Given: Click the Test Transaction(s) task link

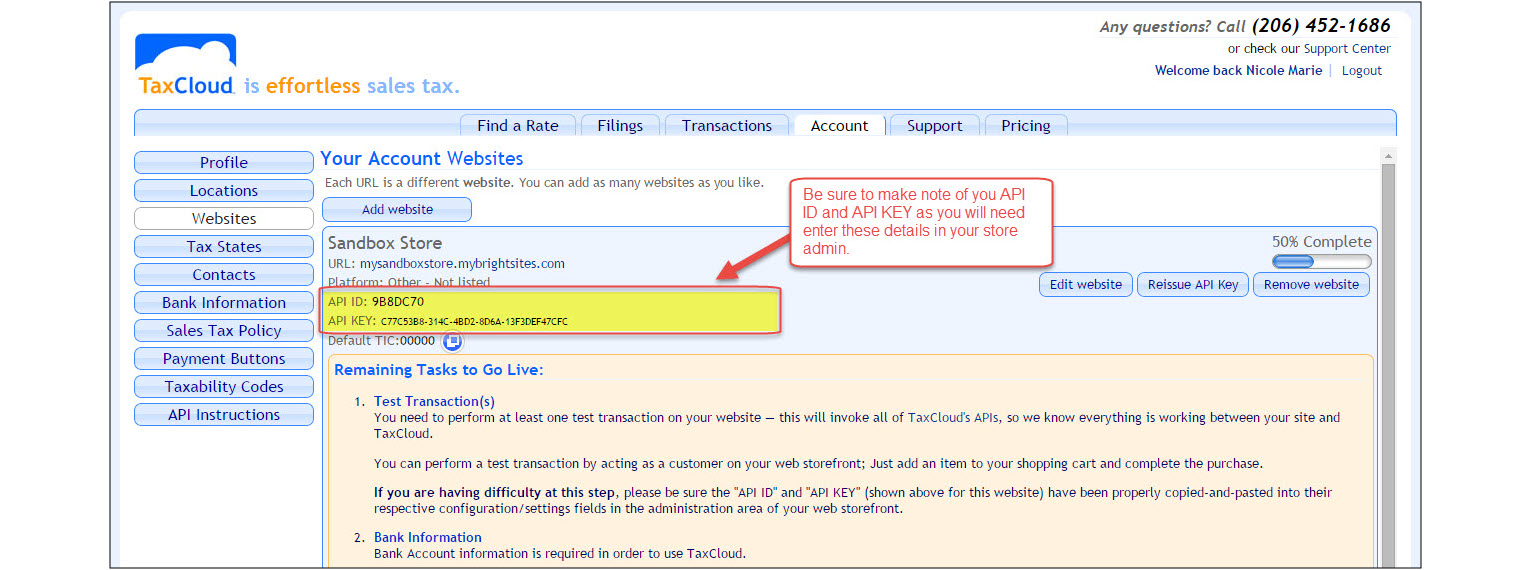Looking at the screenshot, I should (434, 401).
